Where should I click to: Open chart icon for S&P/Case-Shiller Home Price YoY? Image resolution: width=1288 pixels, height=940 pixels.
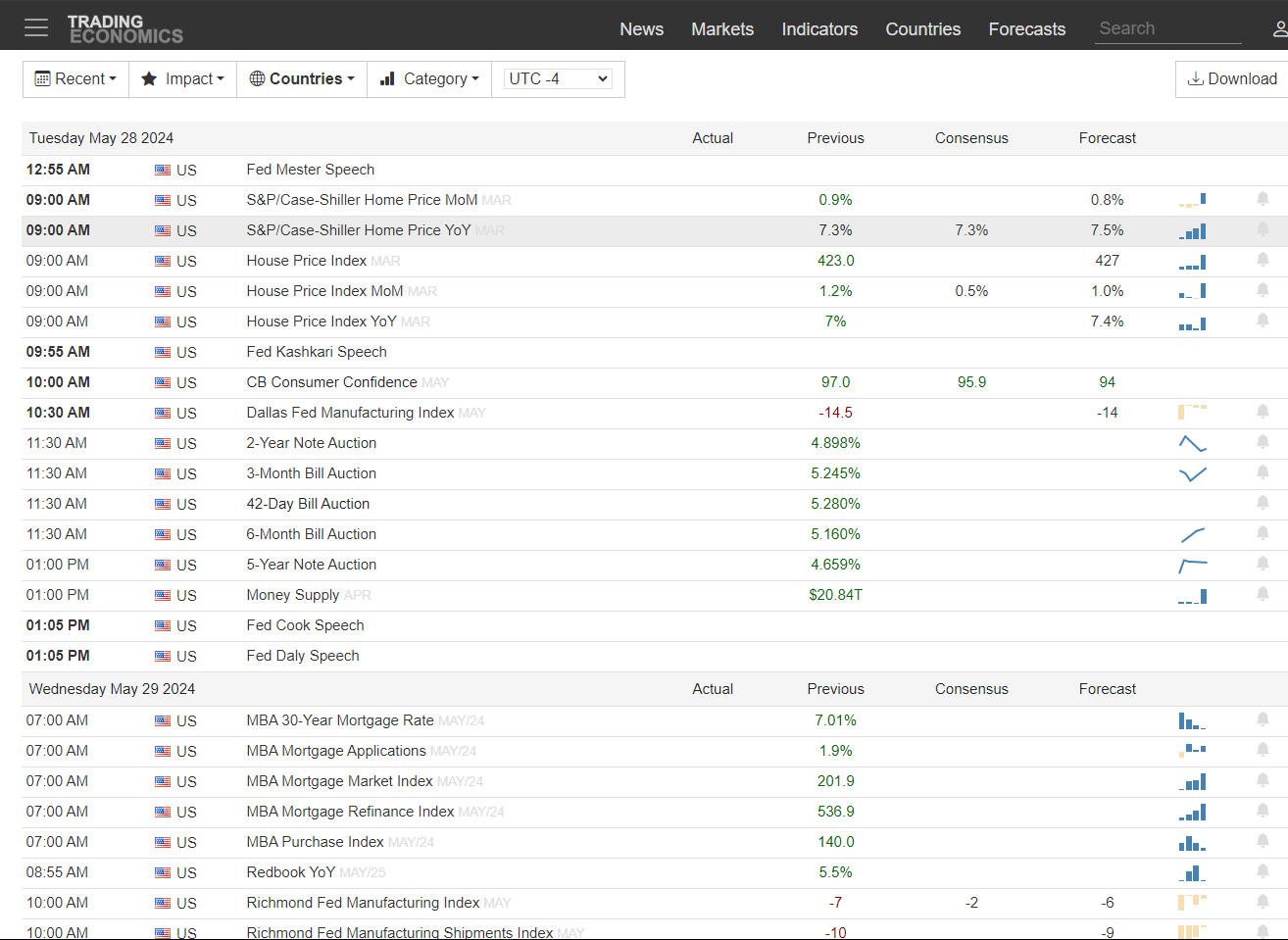tap(1192, 231)
